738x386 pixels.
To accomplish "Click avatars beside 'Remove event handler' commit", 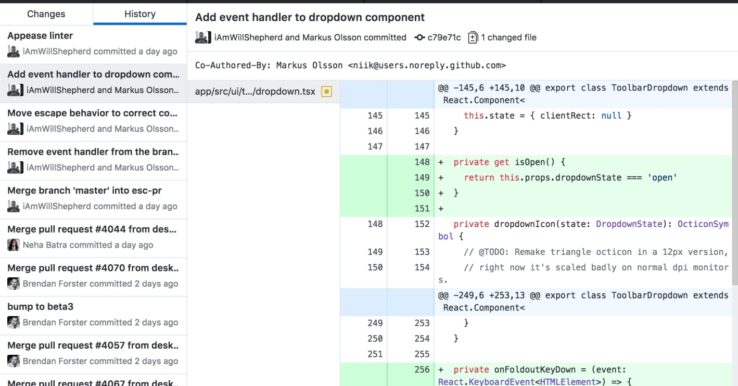I will click(15, 167).
